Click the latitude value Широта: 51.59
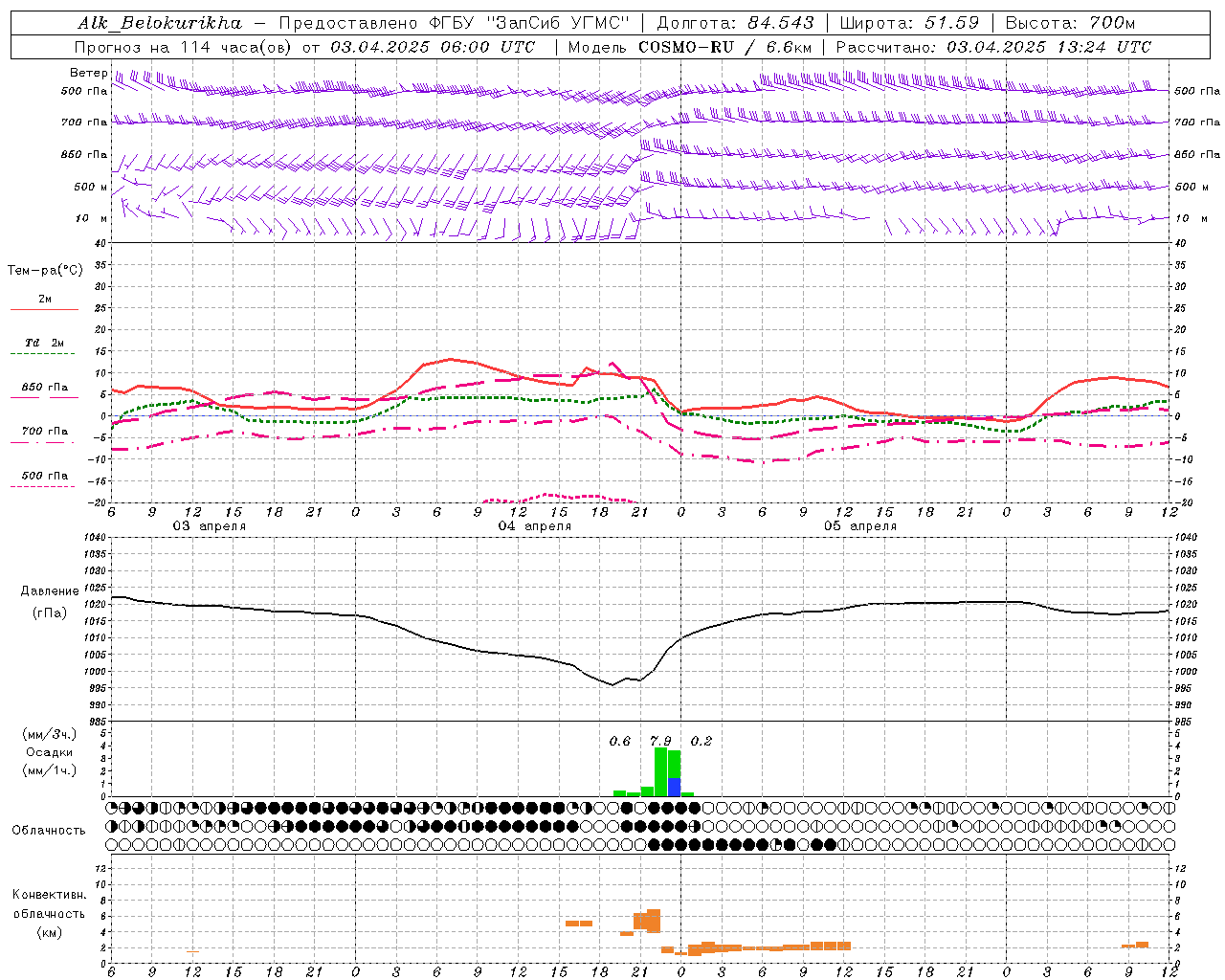The width and height of the screenshot is (1225, 980). click(x=909, y=23)
